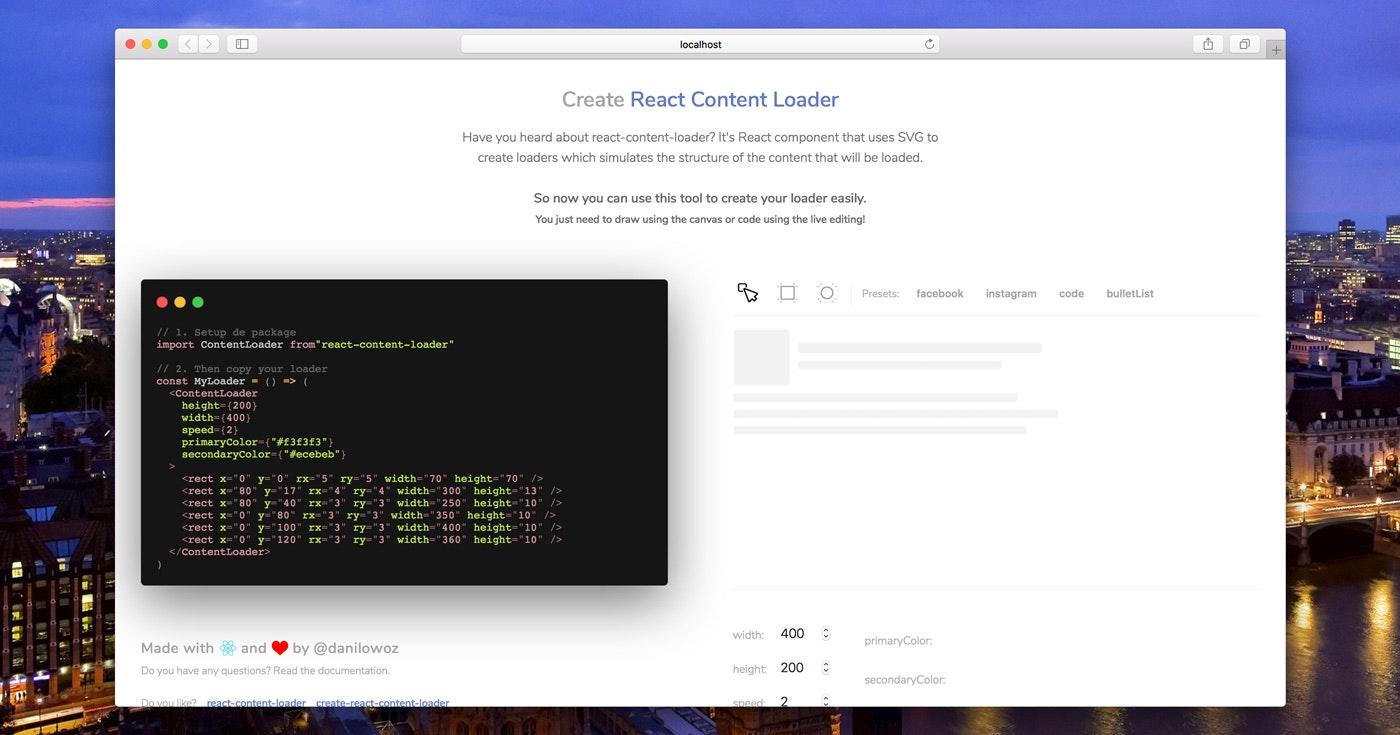
Task: Open Safari share menu
Action: click(x=1208, y=44)
